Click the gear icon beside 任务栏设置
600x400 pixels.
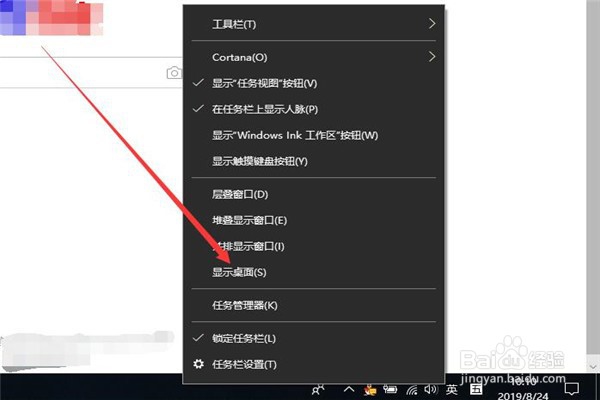pos(198,364)
